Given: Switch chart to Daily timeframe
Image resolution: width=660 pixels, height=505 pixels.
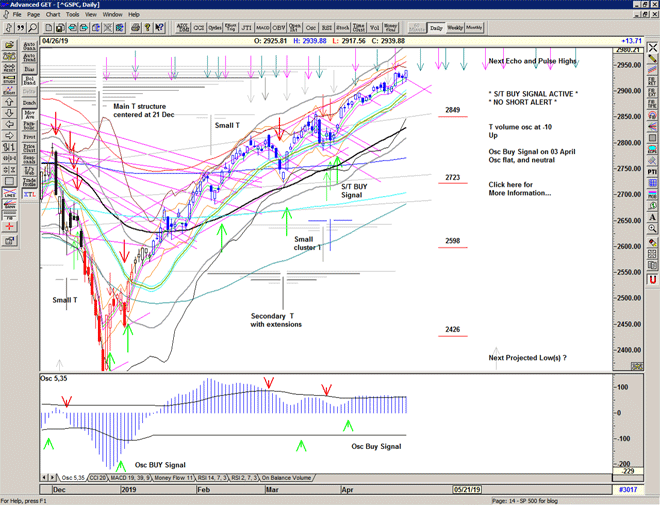Looking at the screenshot, I should (x=436, y=28).
